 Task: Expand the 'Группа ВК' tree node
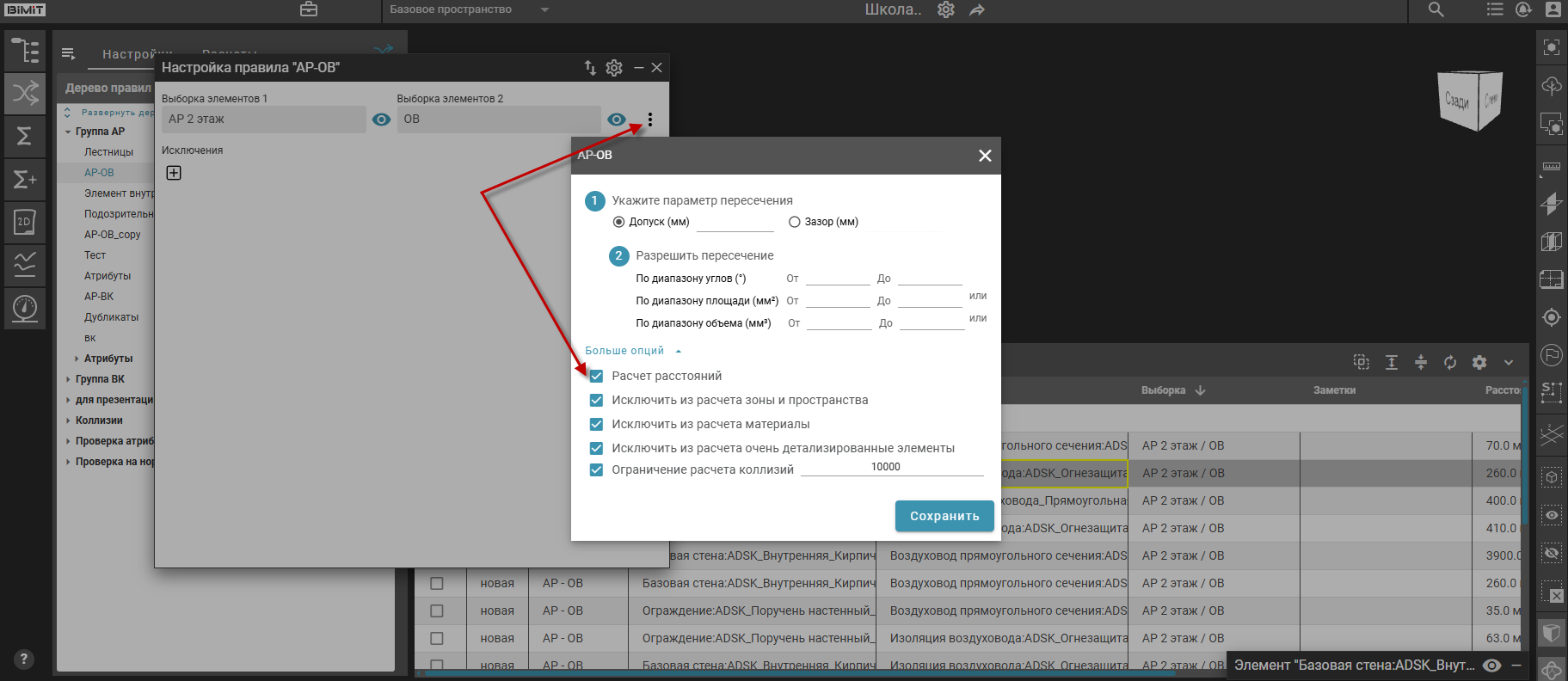[x=69, y=379]
